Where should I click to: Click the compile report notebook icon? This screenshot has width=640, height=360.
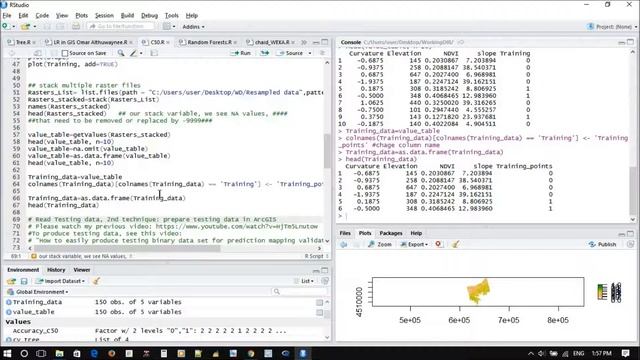(154, 53)
